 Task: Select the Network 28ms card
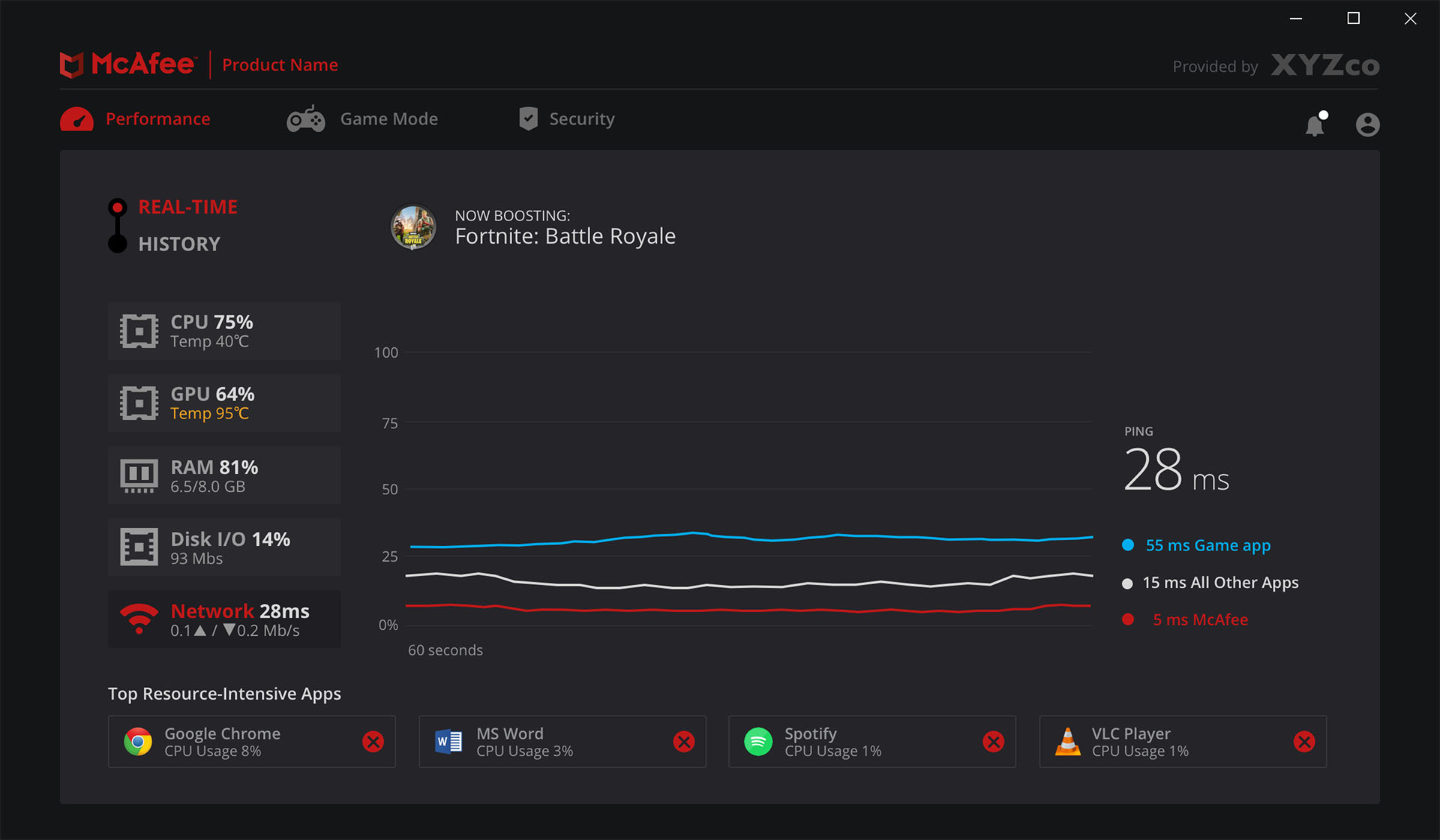(224, 619)
